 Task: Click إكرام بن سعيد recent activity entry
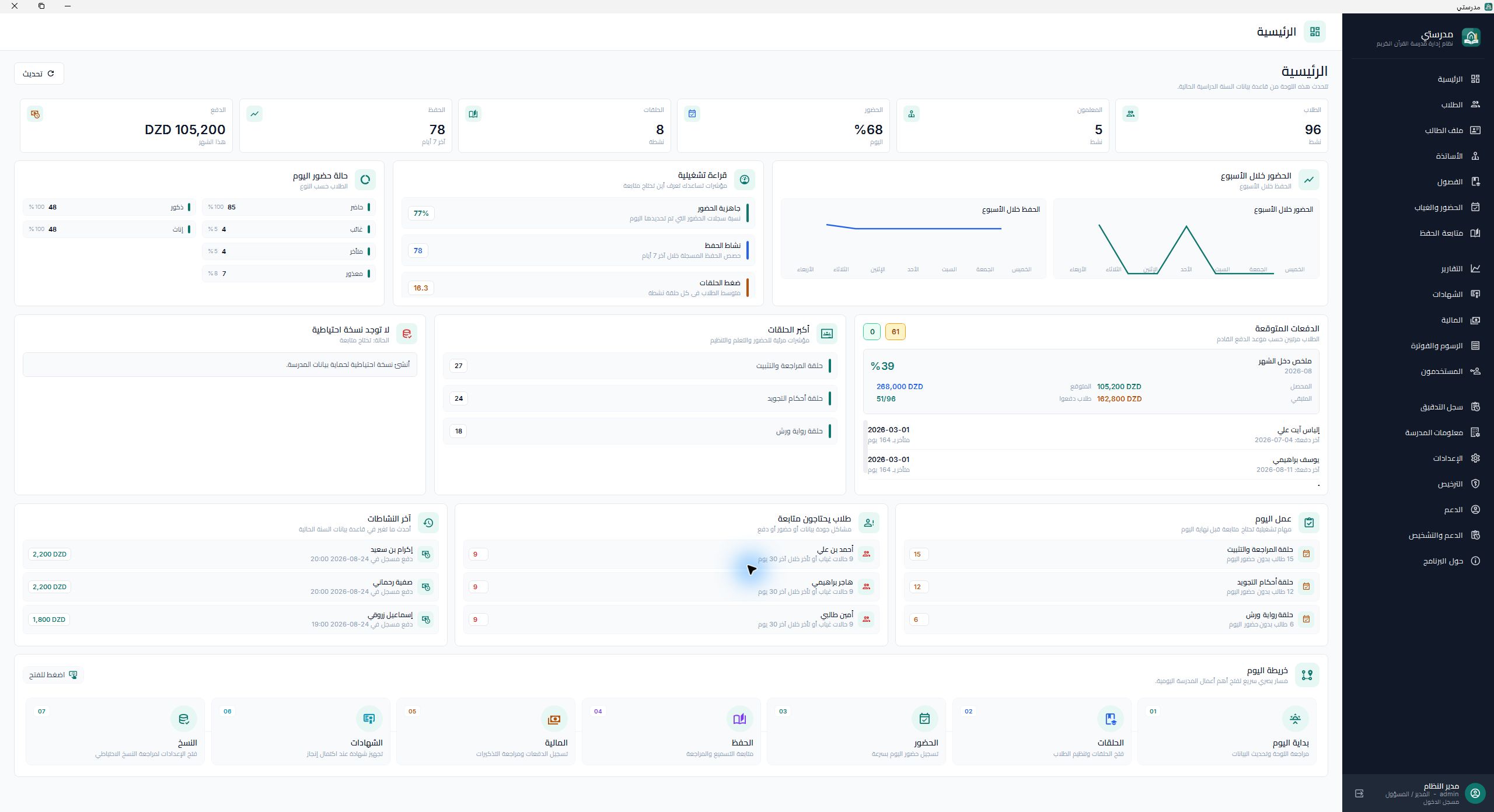231,554
